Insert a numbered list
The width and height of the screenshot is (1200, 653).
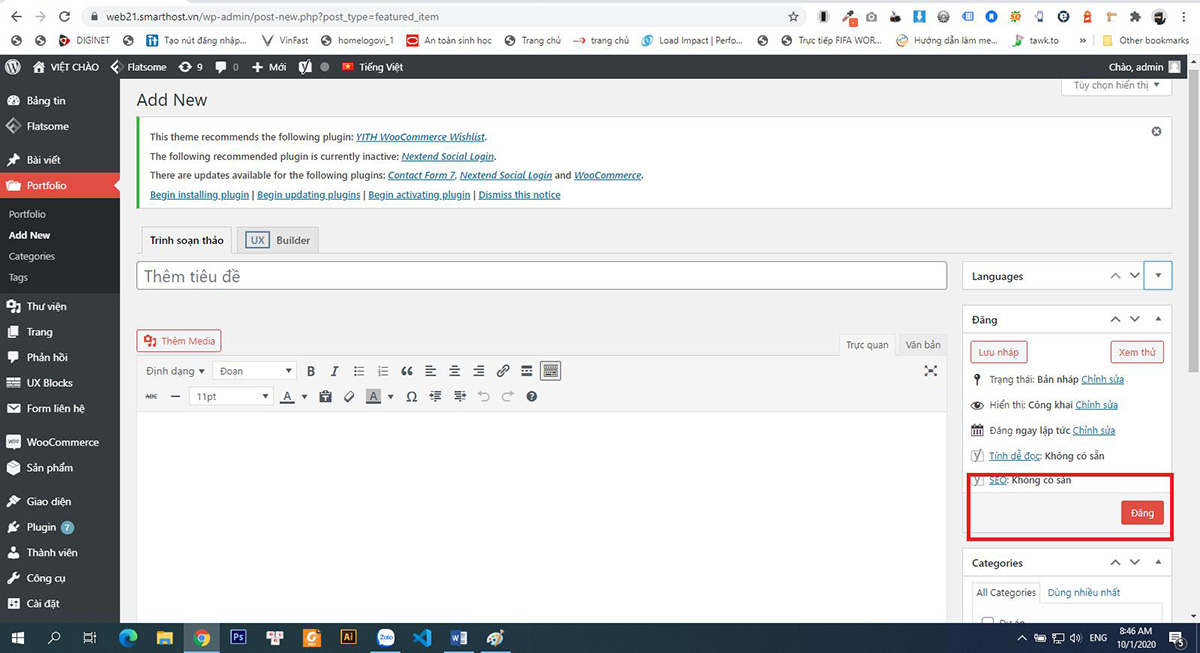pos(383,371)
